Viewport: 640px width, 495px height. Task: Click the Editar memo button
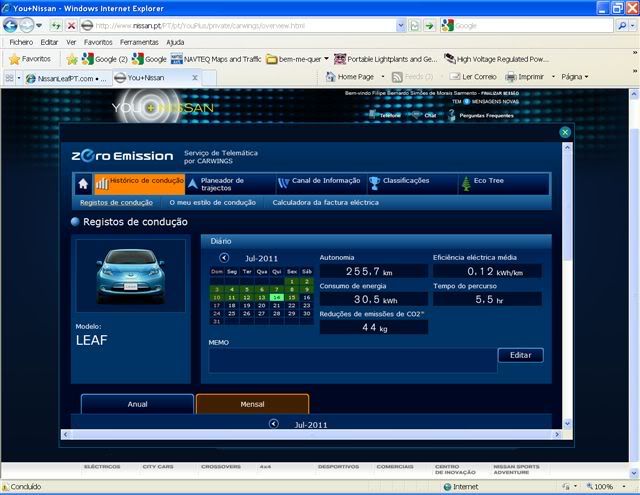(520, 355)
